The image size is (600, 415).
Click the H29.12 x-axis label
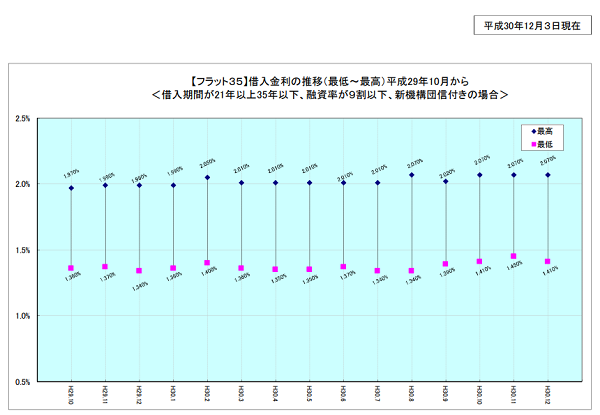click(139, 395)
